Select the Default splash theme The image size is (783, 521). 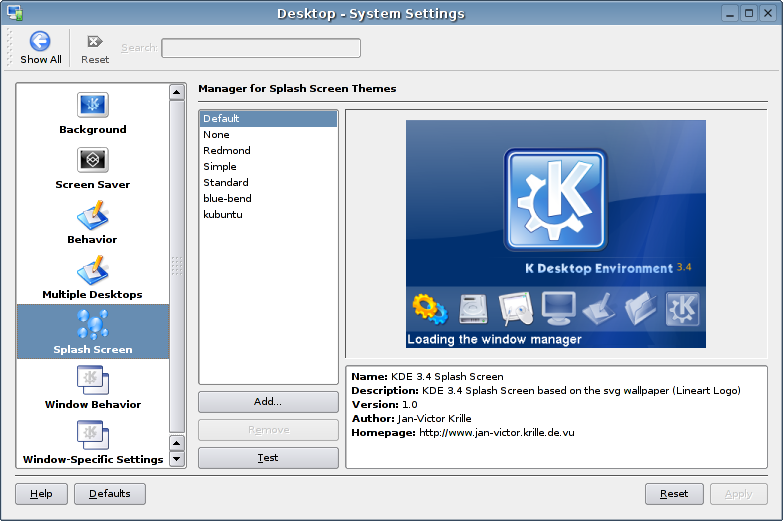pos(268,118)
